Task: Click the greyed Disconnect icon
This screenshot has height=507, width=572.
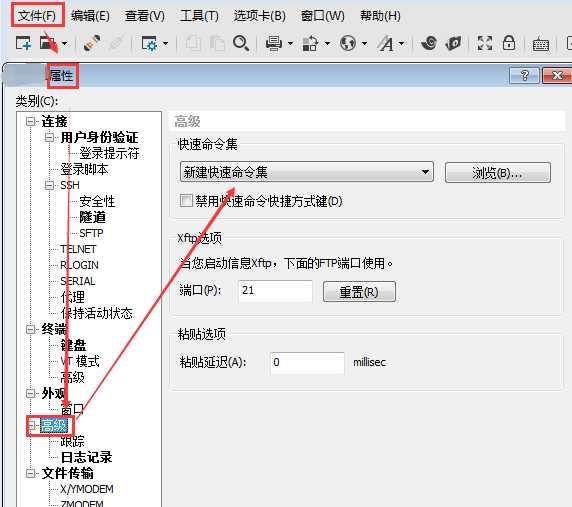Action: tap(116, 43)
